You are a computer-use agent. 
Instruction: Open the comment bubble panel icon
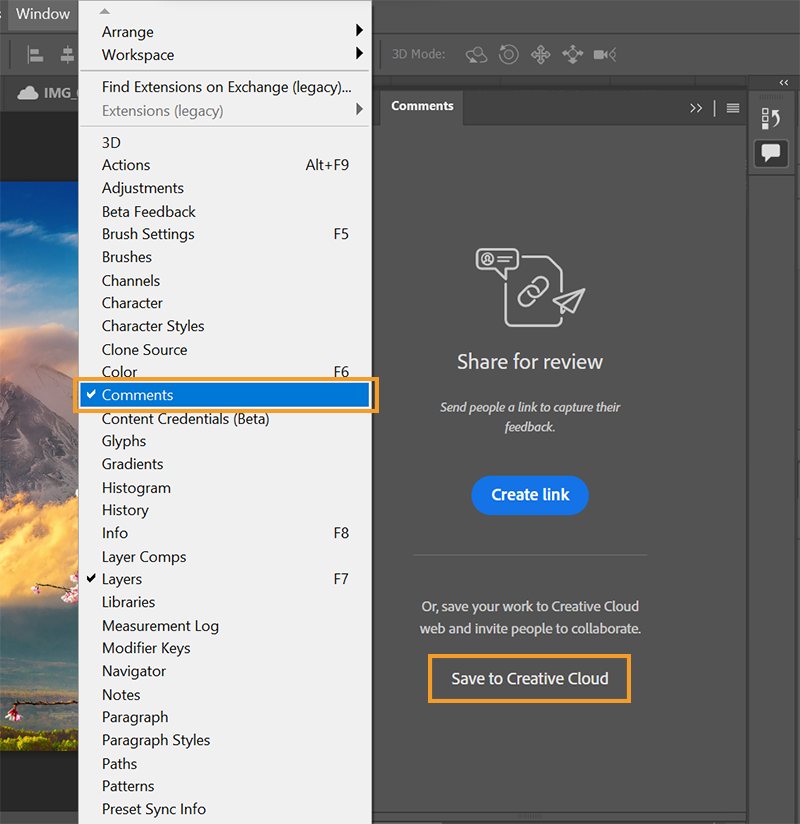click(x=772, y=154)
